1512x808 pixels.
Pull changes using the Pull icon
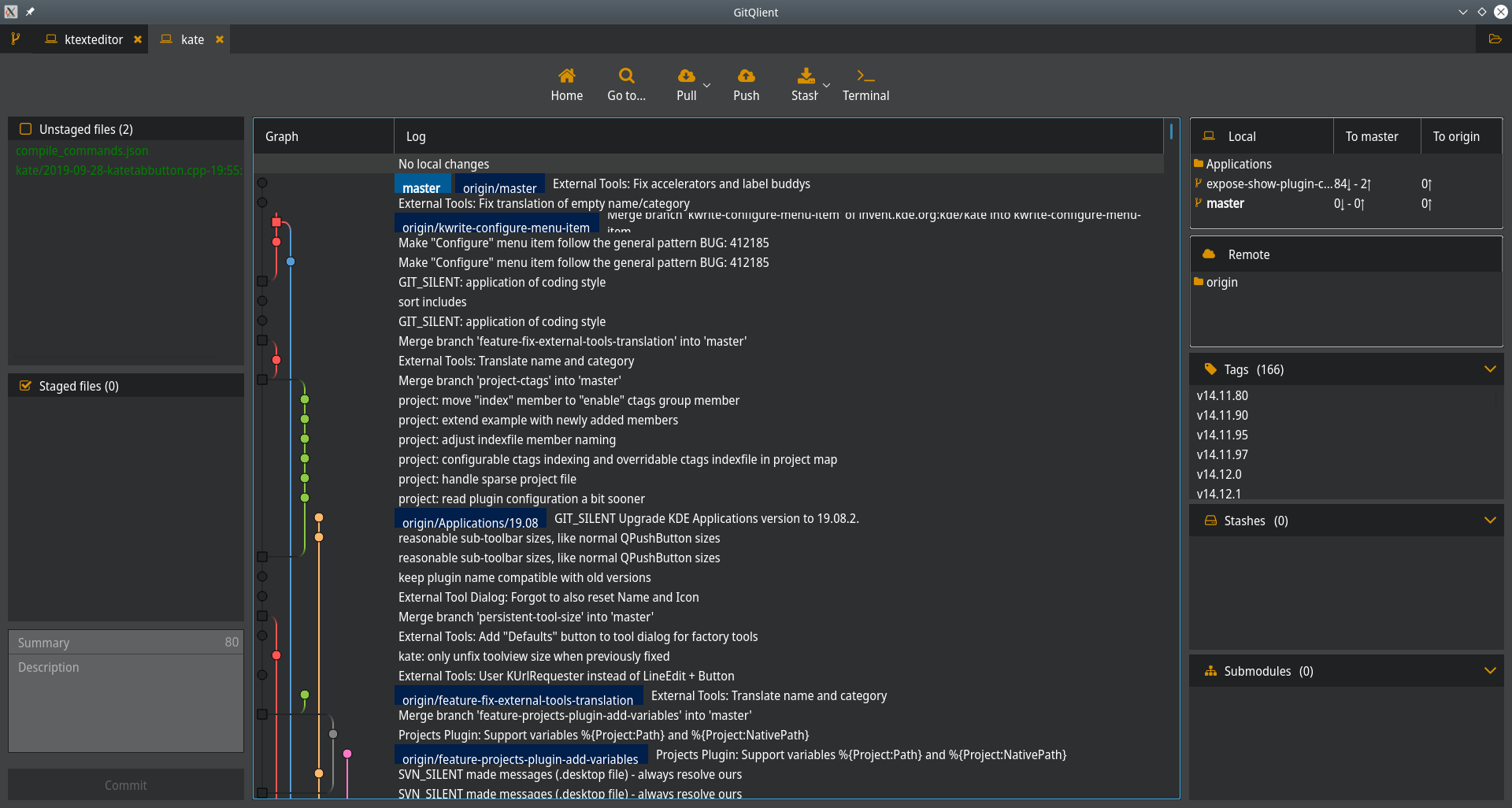pos(686,76)
